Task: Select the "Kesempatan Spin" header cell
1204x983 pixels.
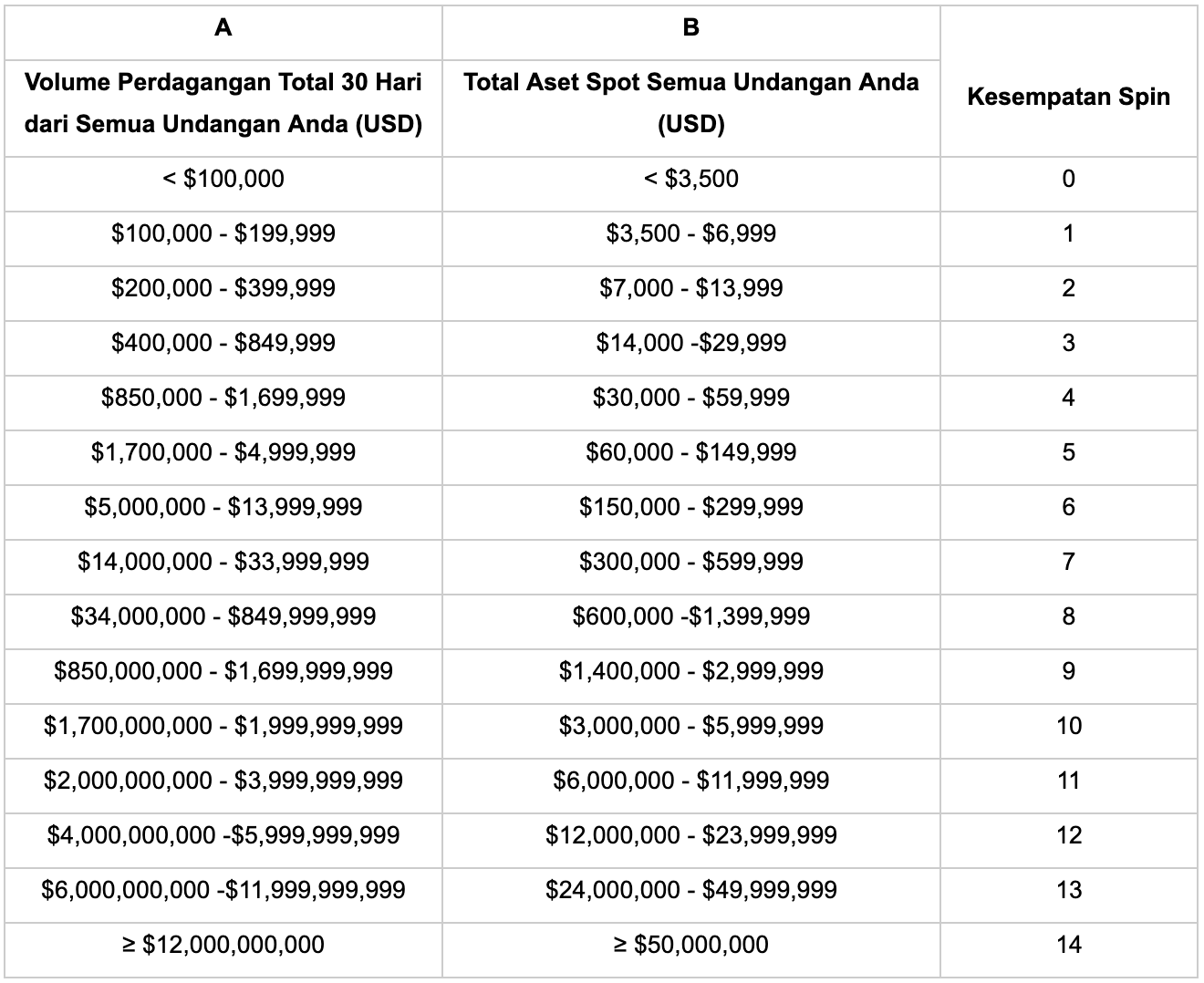Action: tap(1068, 98)
